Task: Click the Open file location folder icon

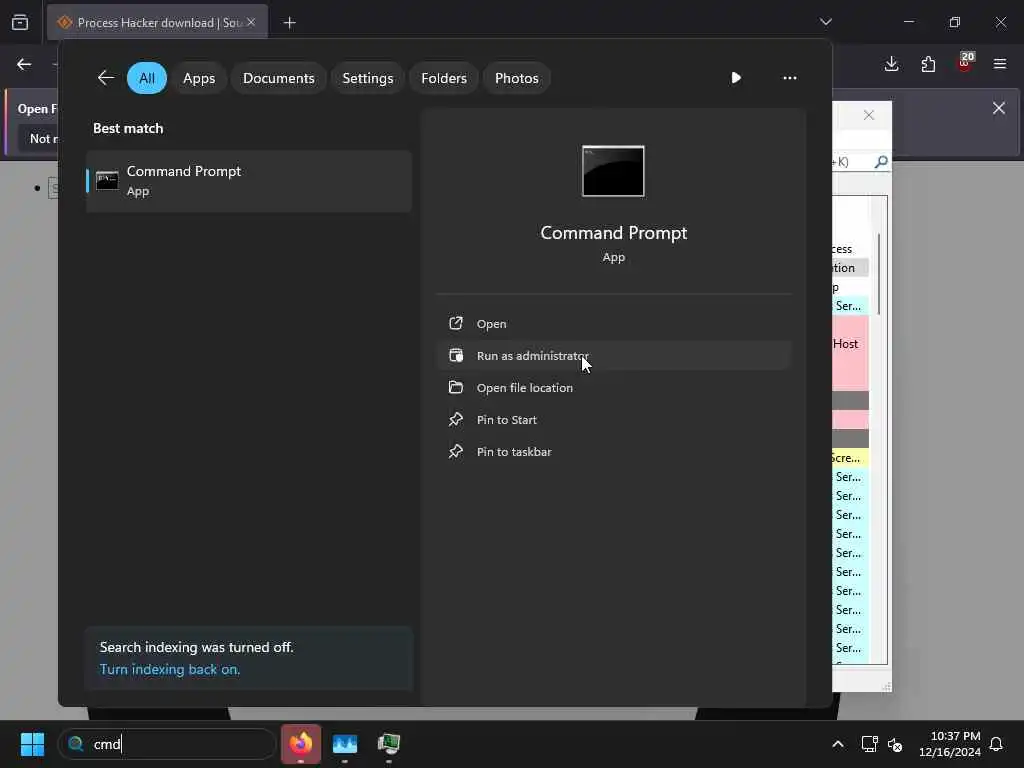Action: pyautogui.click(x=456, y=387)
